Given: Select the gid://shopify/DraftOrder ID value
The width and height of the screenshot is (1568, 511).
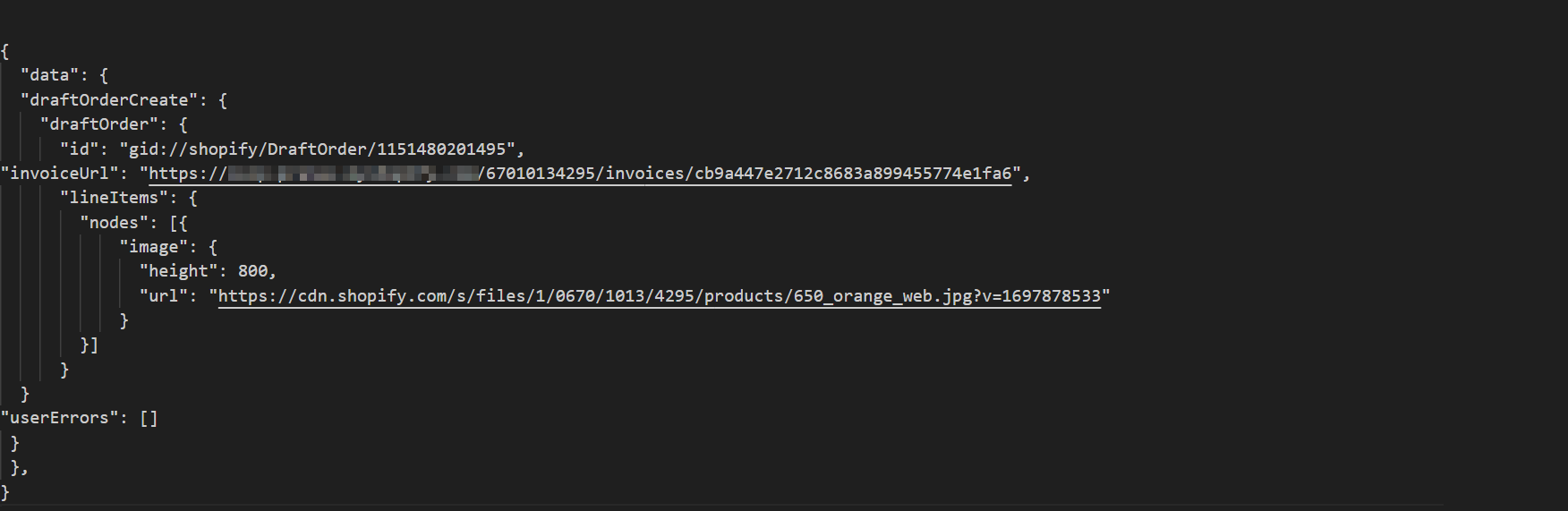Looking at the screenshot, I should click(x=320, y=149).
